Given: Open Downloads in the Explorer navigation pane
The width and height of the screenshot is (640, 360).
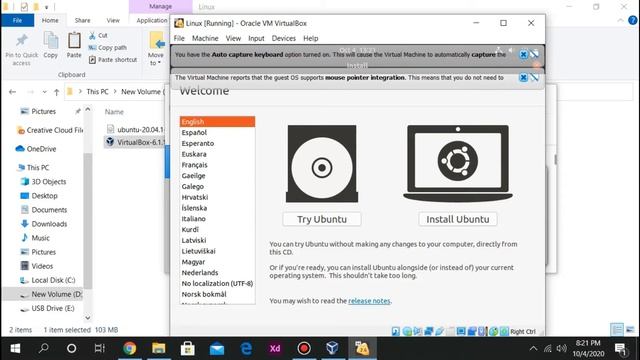Looking at the screenshot, I should click(x=49, y=224).
